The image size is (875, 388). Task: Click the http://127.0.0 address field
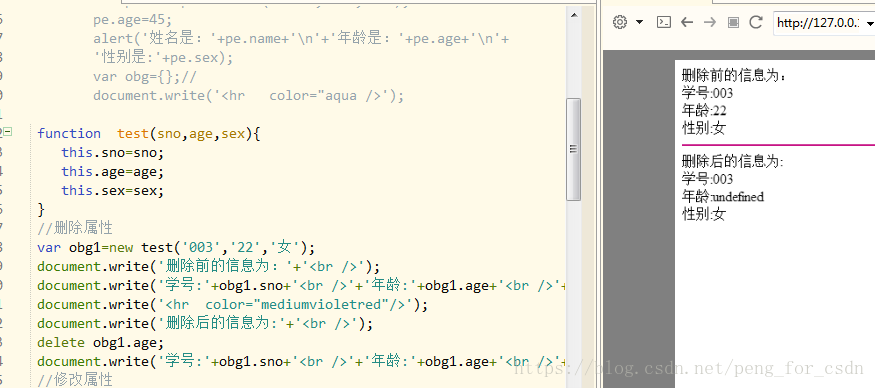pos(824,23)
